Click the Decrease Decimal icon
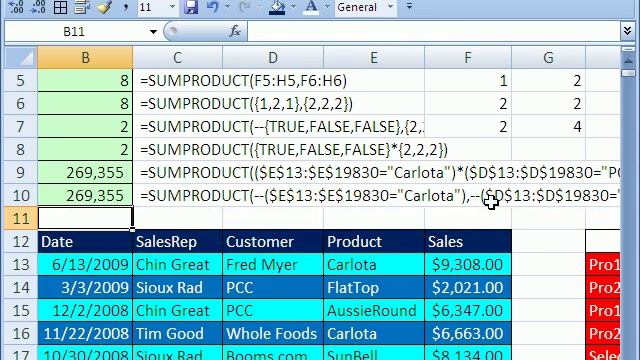The width and height of the screenshot is (640, 360). (x=38, y=7)
